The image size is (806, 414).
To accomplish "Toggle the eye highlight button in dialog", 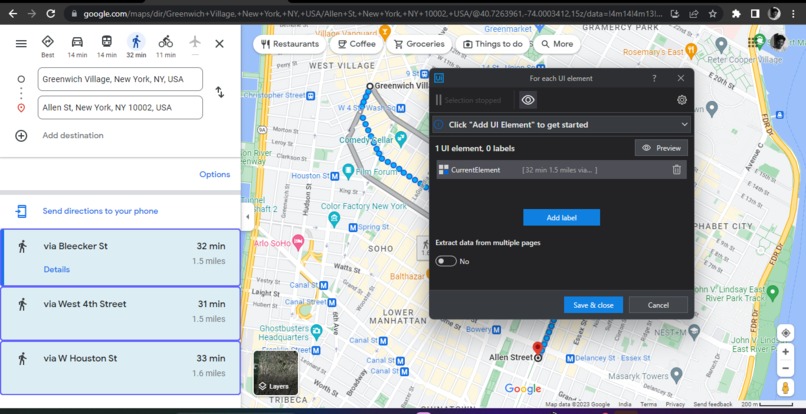I will pos(528,100).
